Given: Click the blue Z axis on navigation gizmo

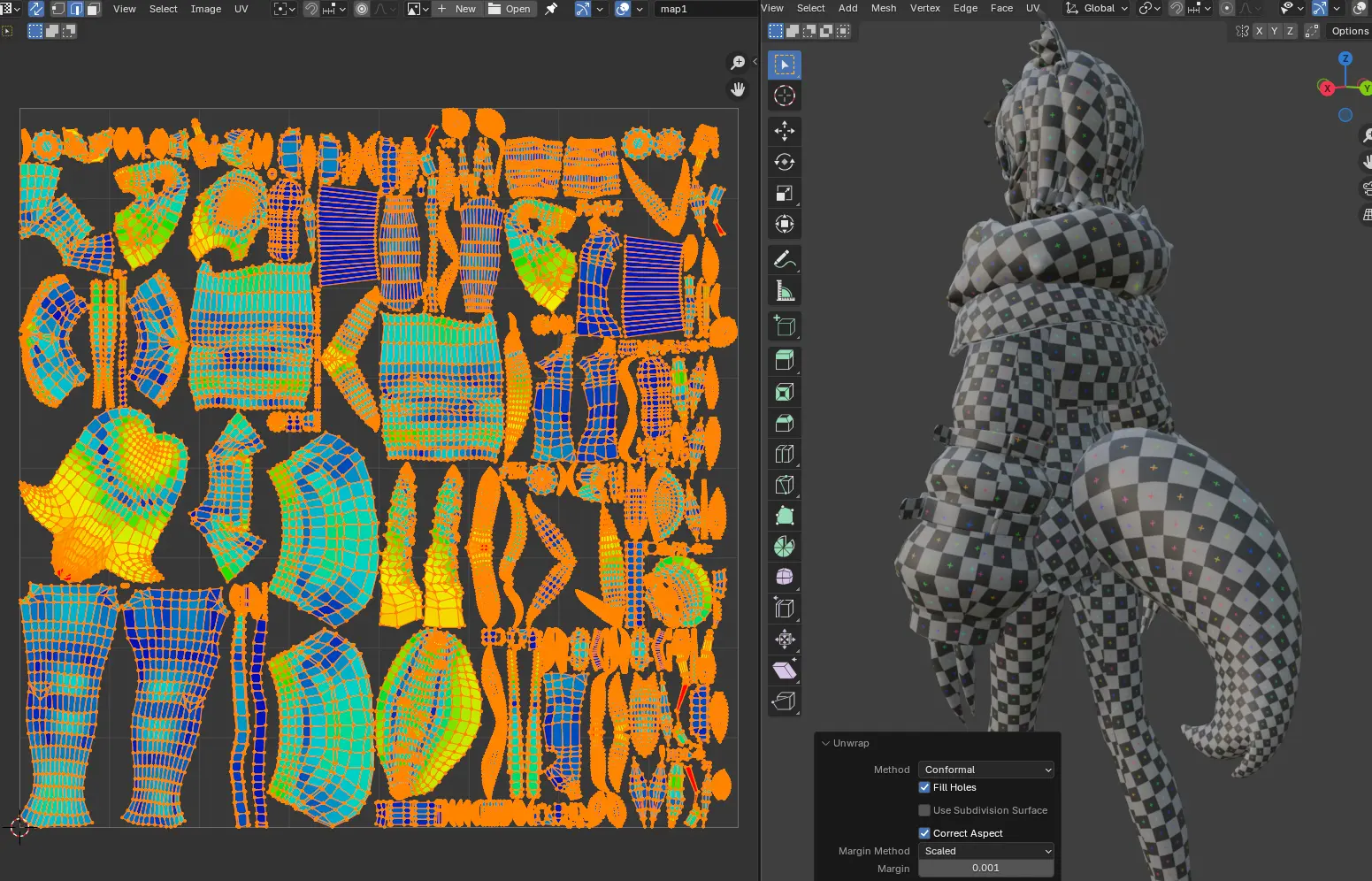Looking at the screenshot, I should coord(1345,58).
